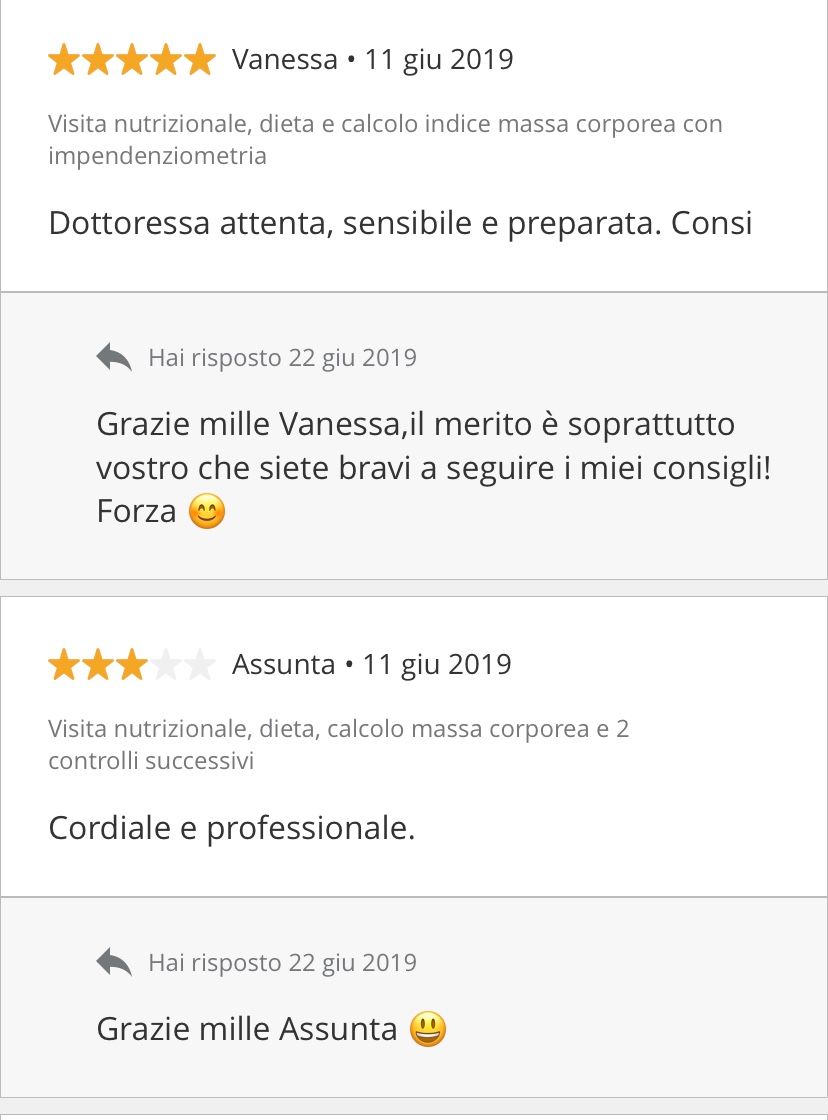This screenshot has height=1120, width=828.
Task: Open Vanessa's truncated review text
Action: [x=400, y=223]
